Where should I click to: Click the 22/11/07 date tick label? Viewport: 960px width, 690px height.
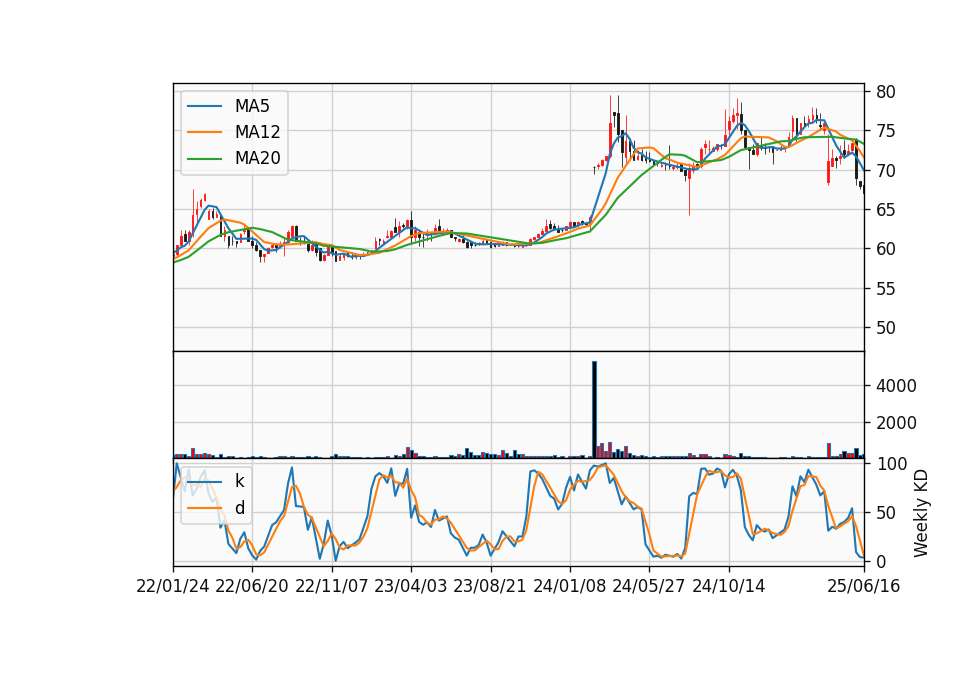[332, 587]
